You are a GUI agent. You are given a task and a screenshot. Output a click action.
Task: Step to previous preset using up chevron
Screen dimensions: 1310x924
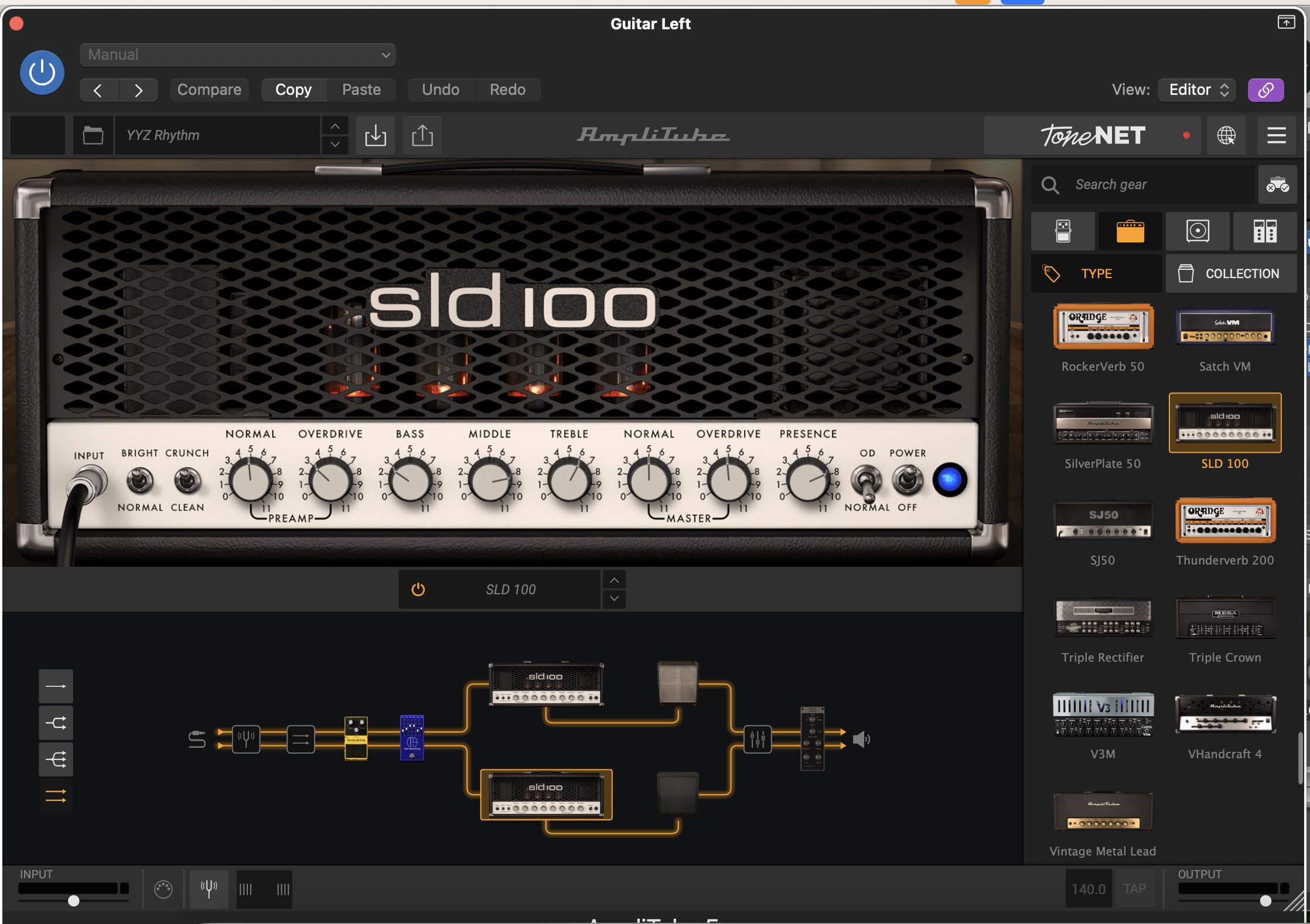click(335, 126)
